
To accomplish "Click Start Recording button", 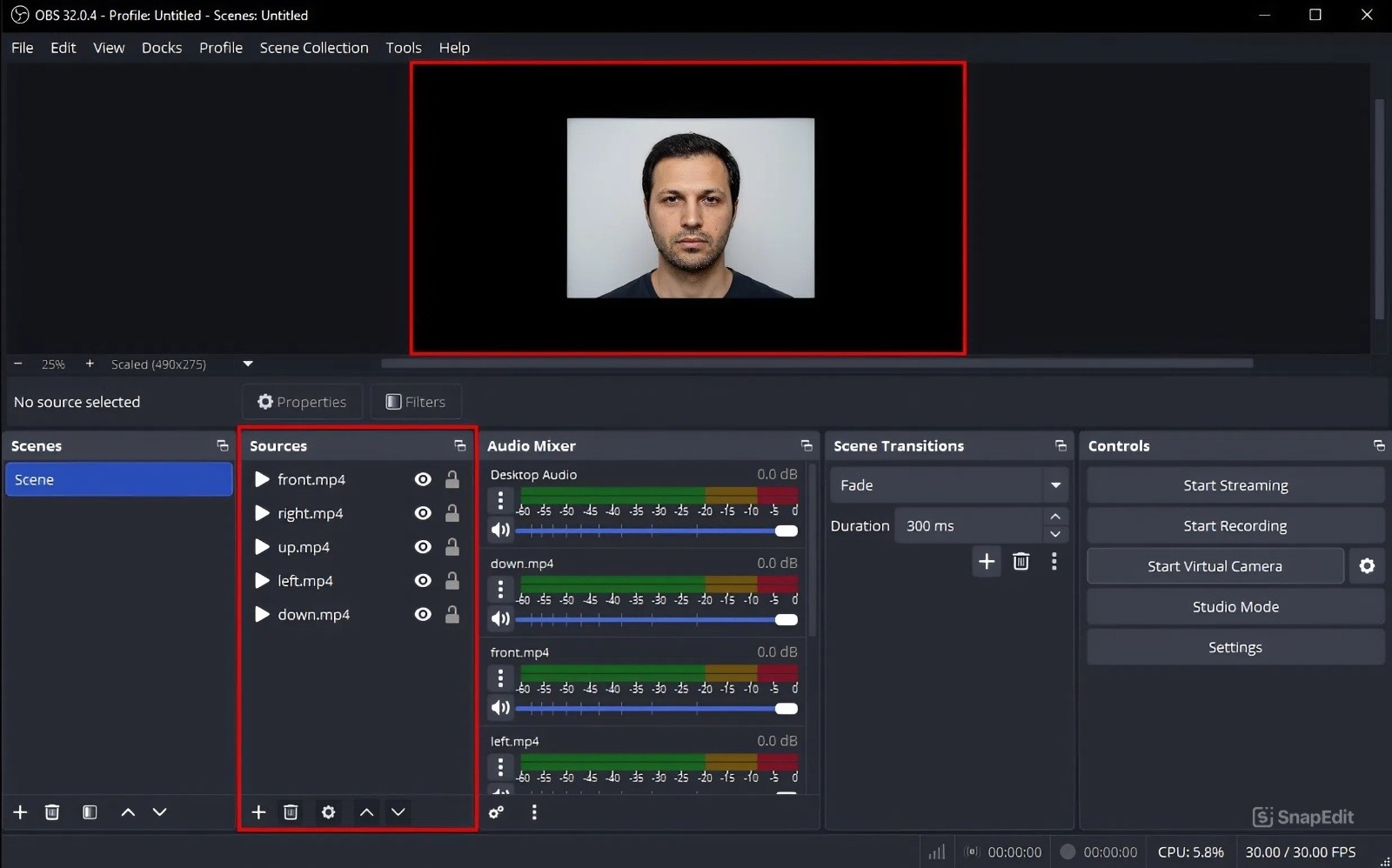I will click(1235, 526).
